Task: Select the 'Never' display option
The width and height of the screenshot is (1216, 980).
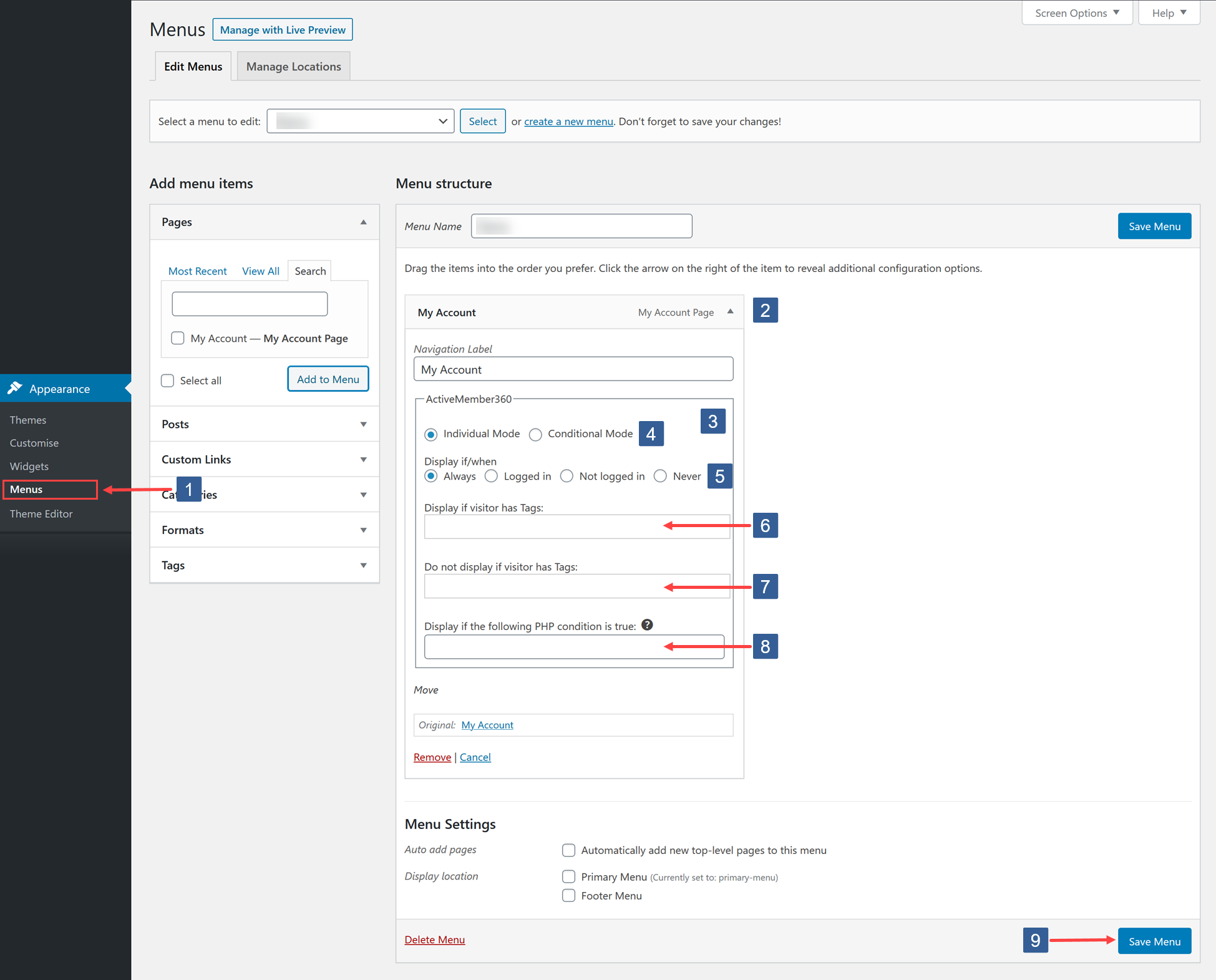Action: (660, 476)
